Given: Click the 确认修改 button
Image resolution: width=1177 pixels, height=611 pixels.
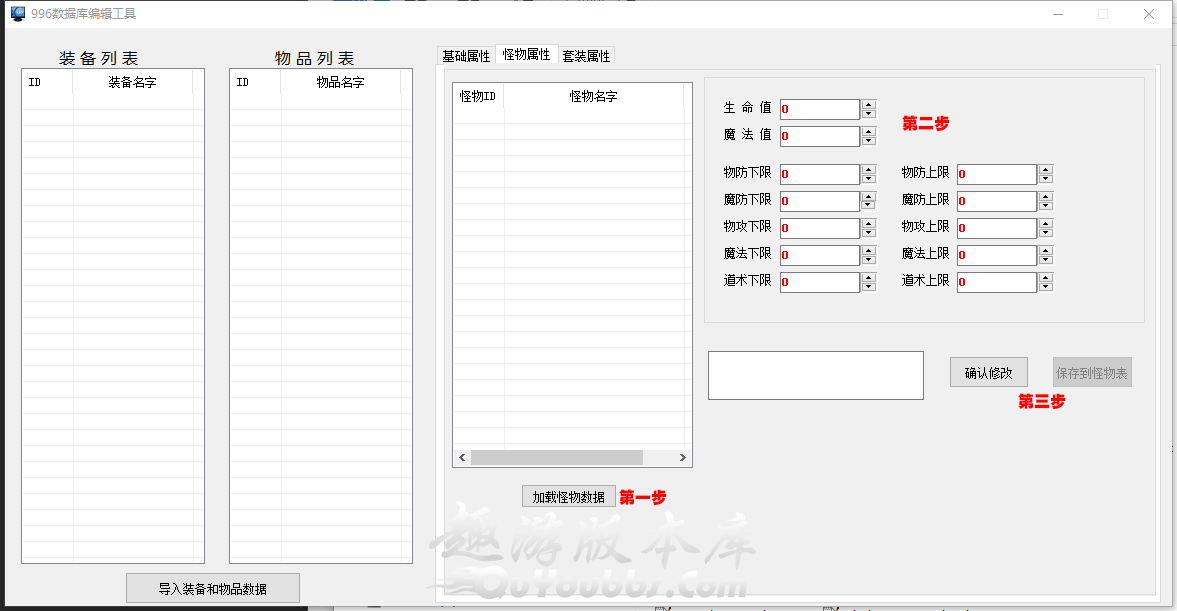Looking at the screenshot, I should point(989,373).
